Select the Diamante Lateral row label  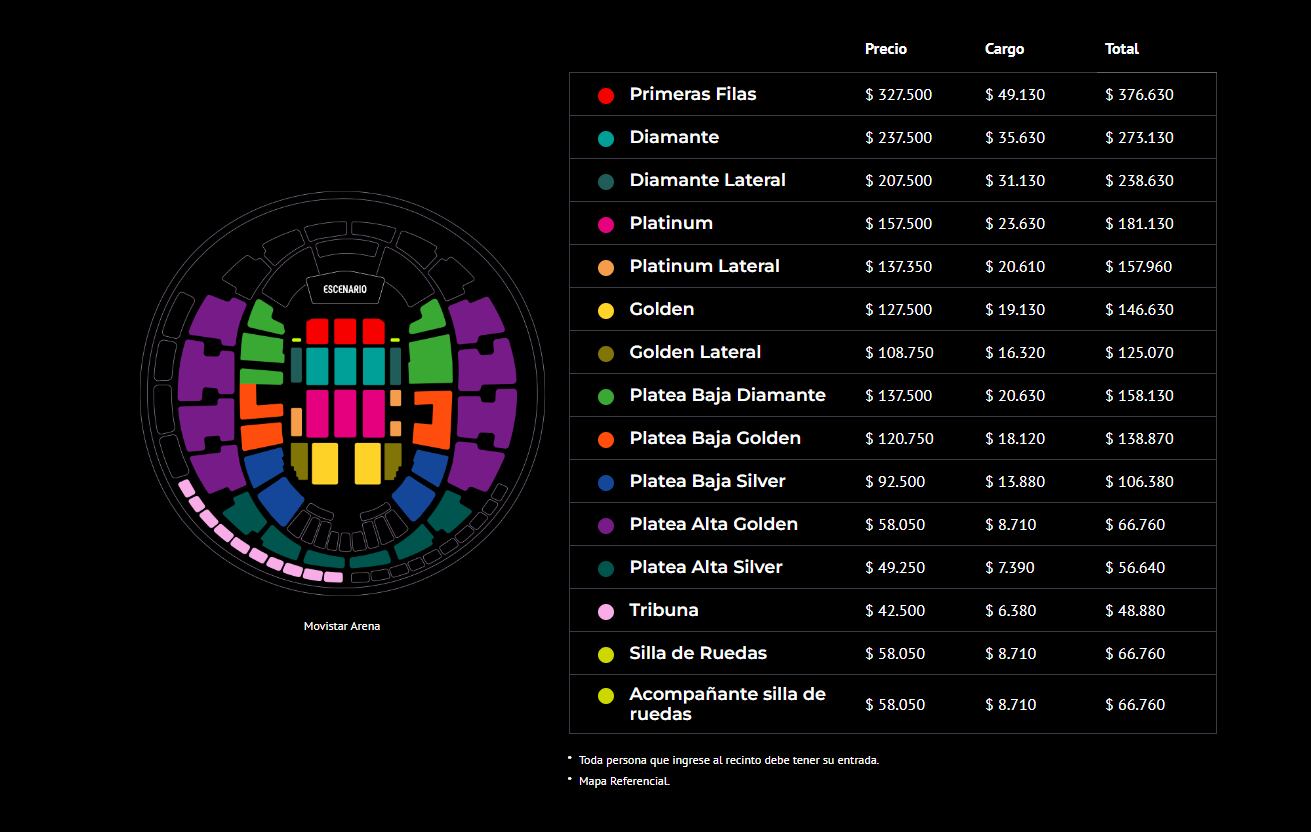(707, 180)
